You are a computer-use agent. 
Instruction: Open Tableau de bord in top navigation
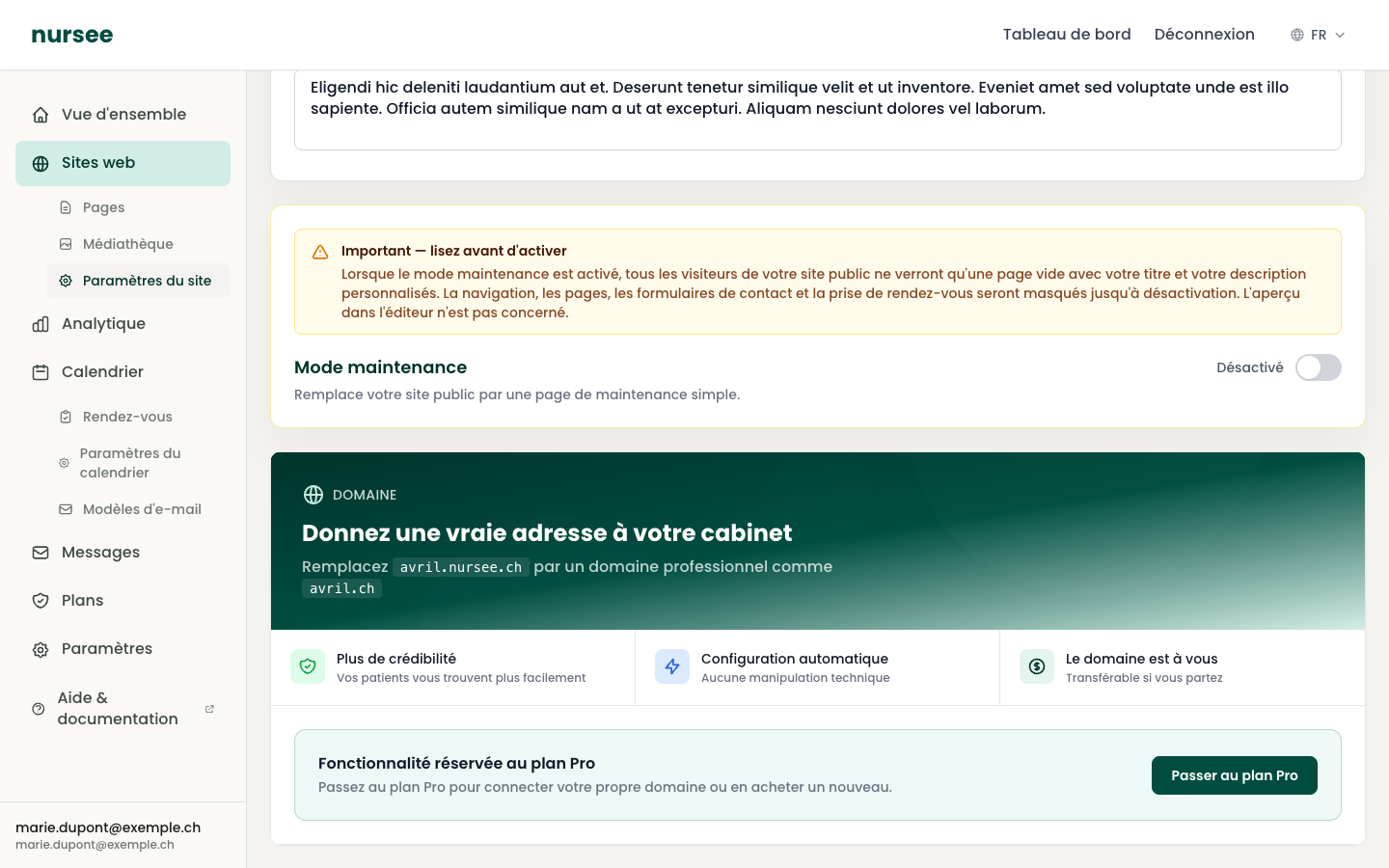1067,35
